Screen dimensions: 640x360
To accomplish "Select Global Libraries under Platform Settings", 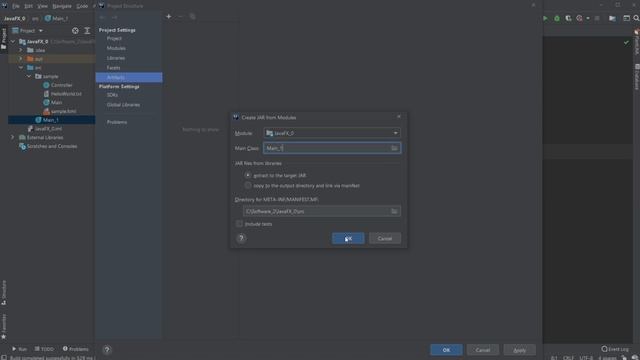I will point(123,105).
